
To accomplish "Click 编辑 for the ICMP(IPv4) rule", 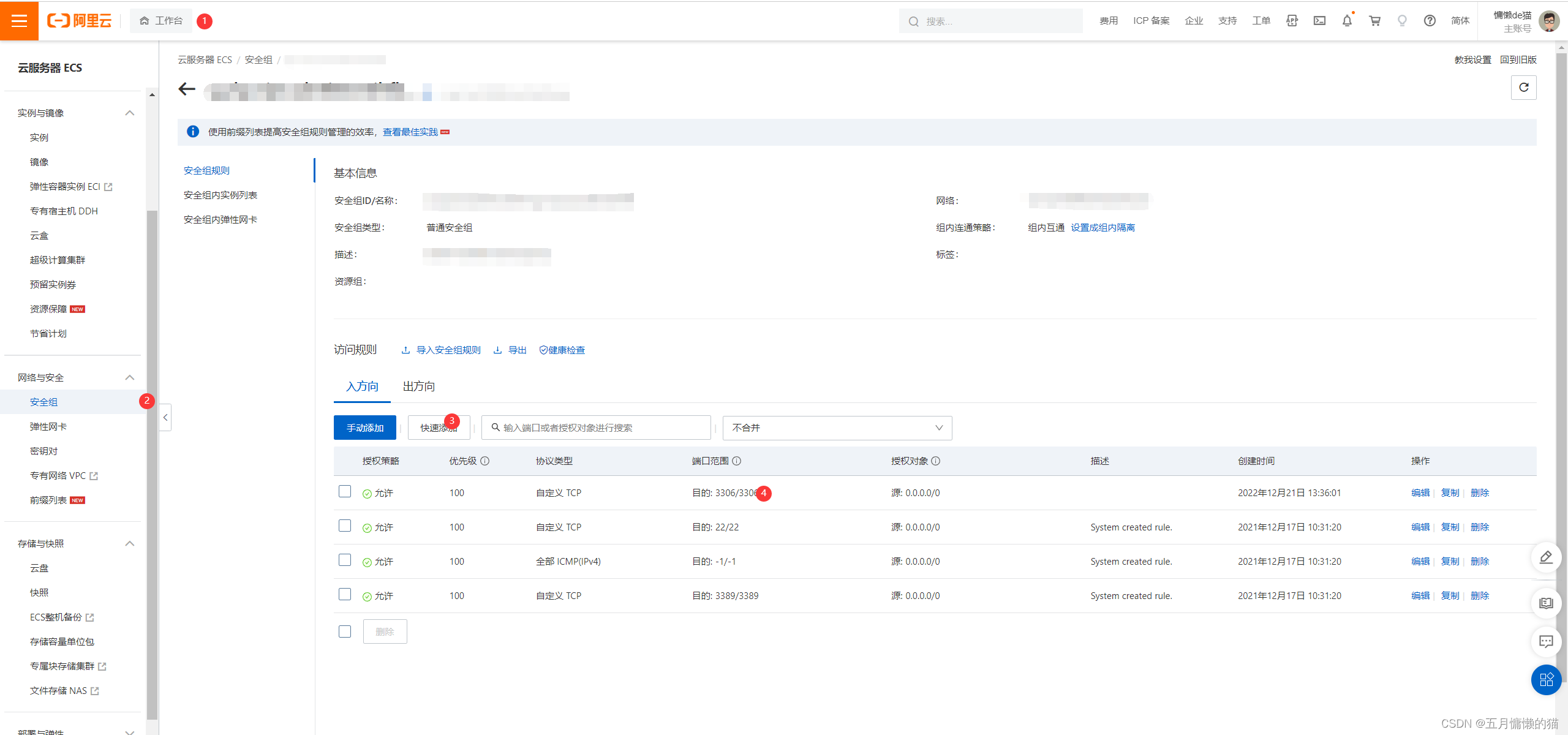I will (1420, 562).
